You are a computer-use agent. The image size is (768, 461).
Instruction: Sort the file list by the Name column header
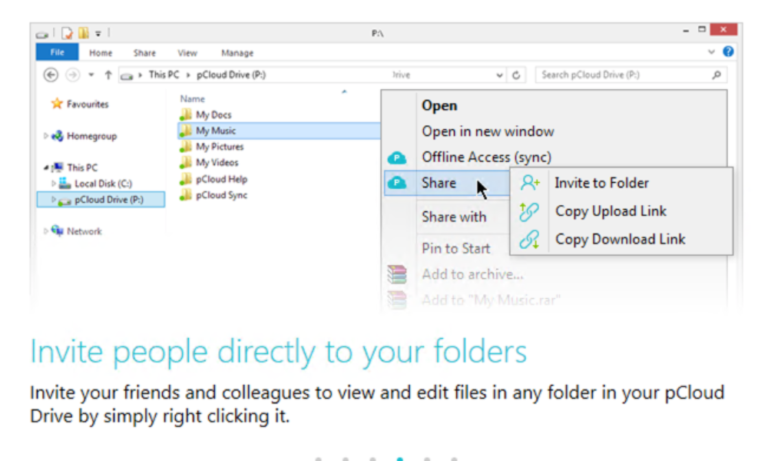click(x=192, y=99)
